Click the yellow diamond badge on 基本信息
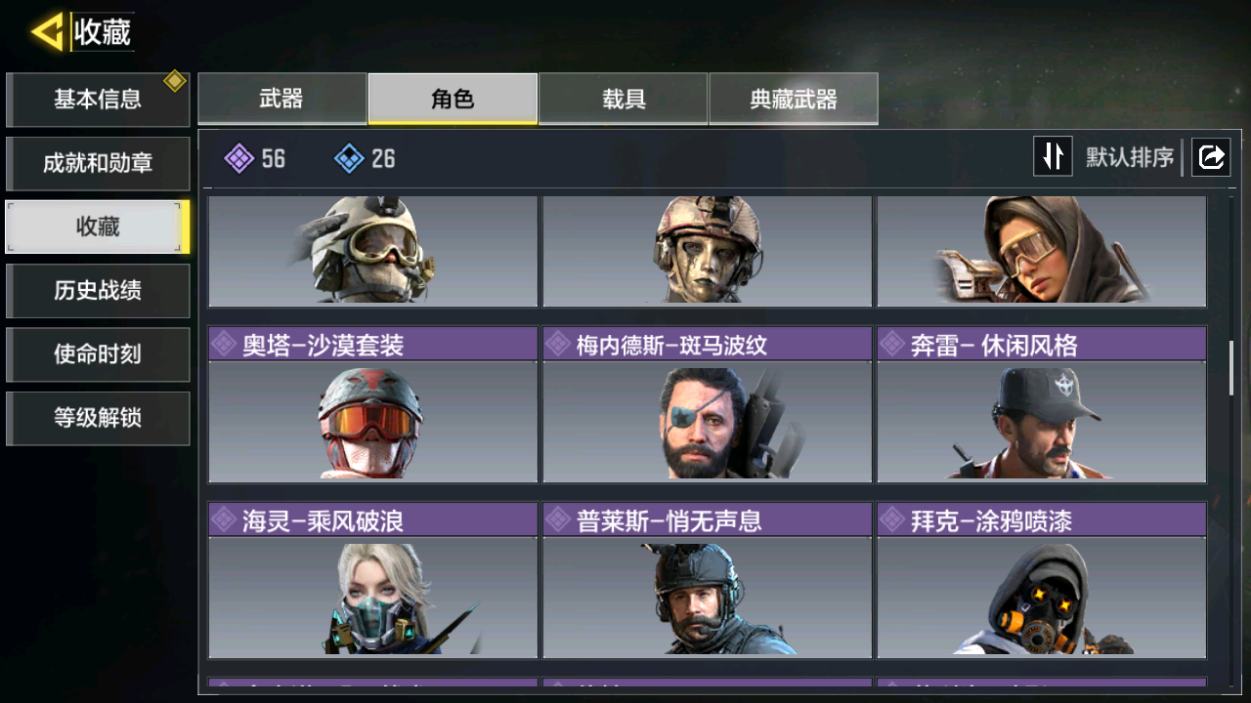Viewport: 1251px width, 703px height. tap(175, 81)
